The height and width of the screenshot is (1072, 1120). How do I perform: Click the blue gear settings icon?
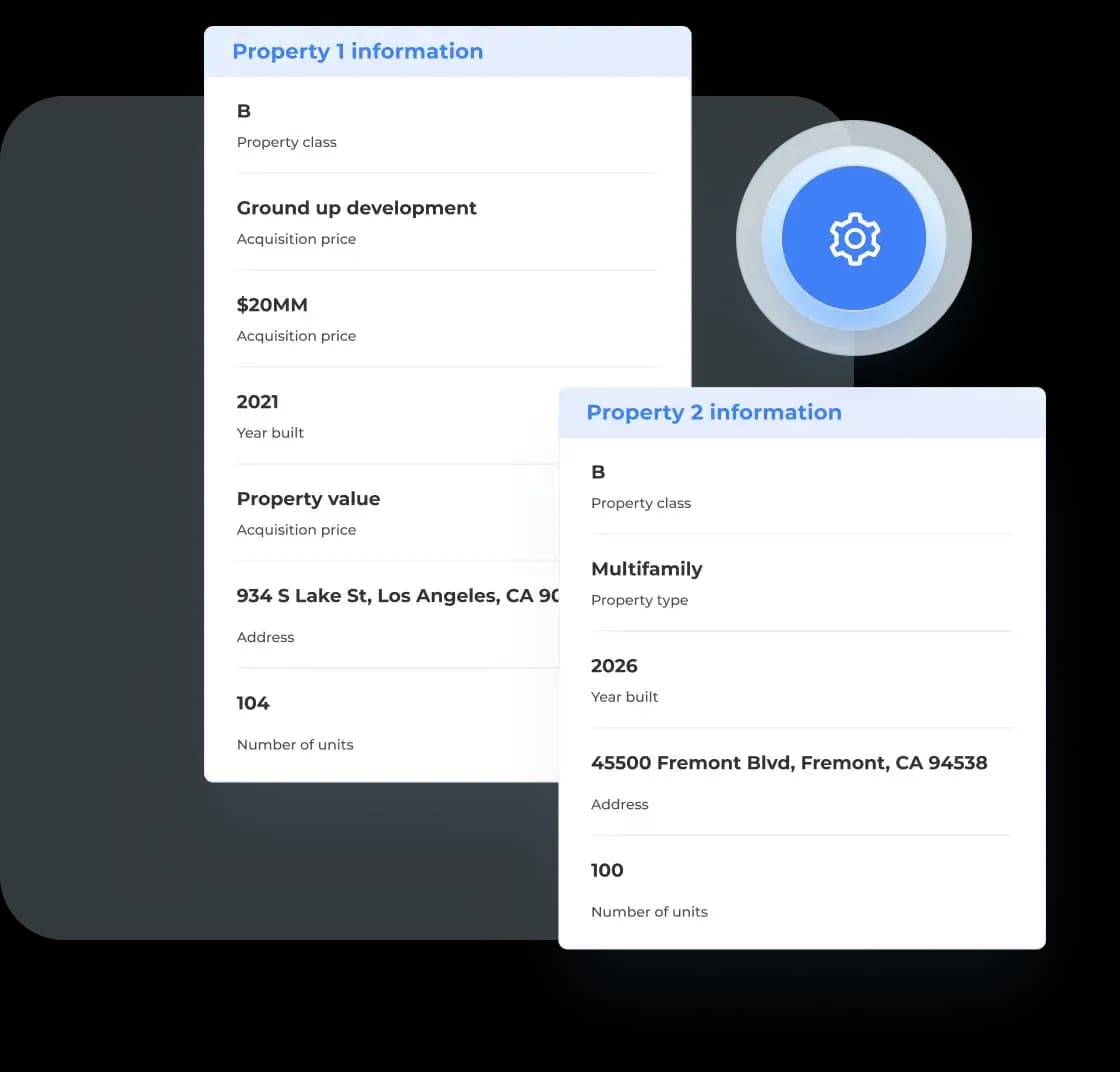click(853, 238)
